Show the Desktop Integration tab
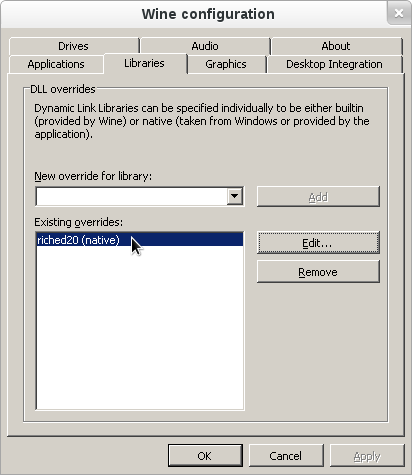This screenshot has height=475, width=412. pos(335,64)
